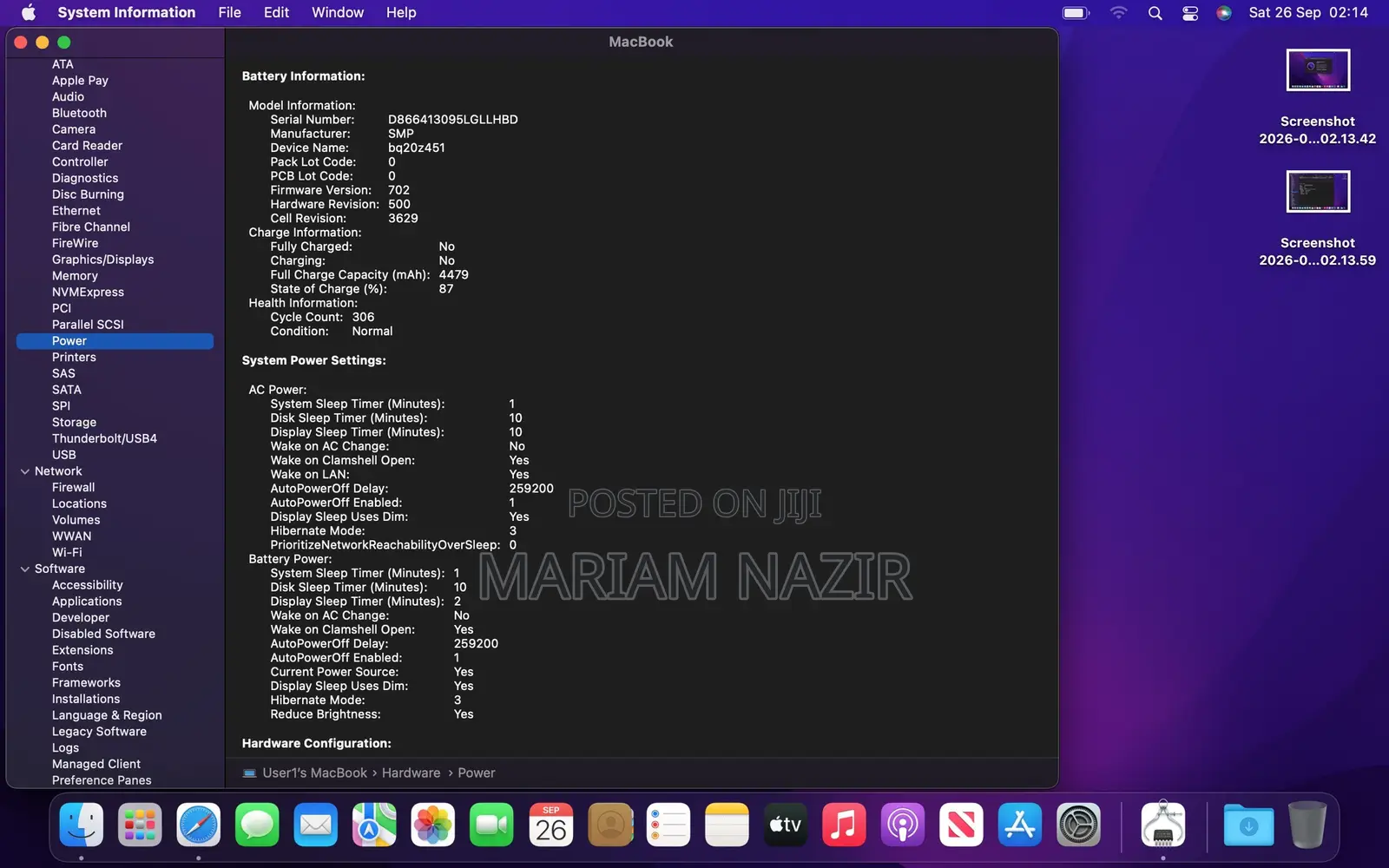
Task: Launch Safari from the Dock
Action: click(199, 824)
